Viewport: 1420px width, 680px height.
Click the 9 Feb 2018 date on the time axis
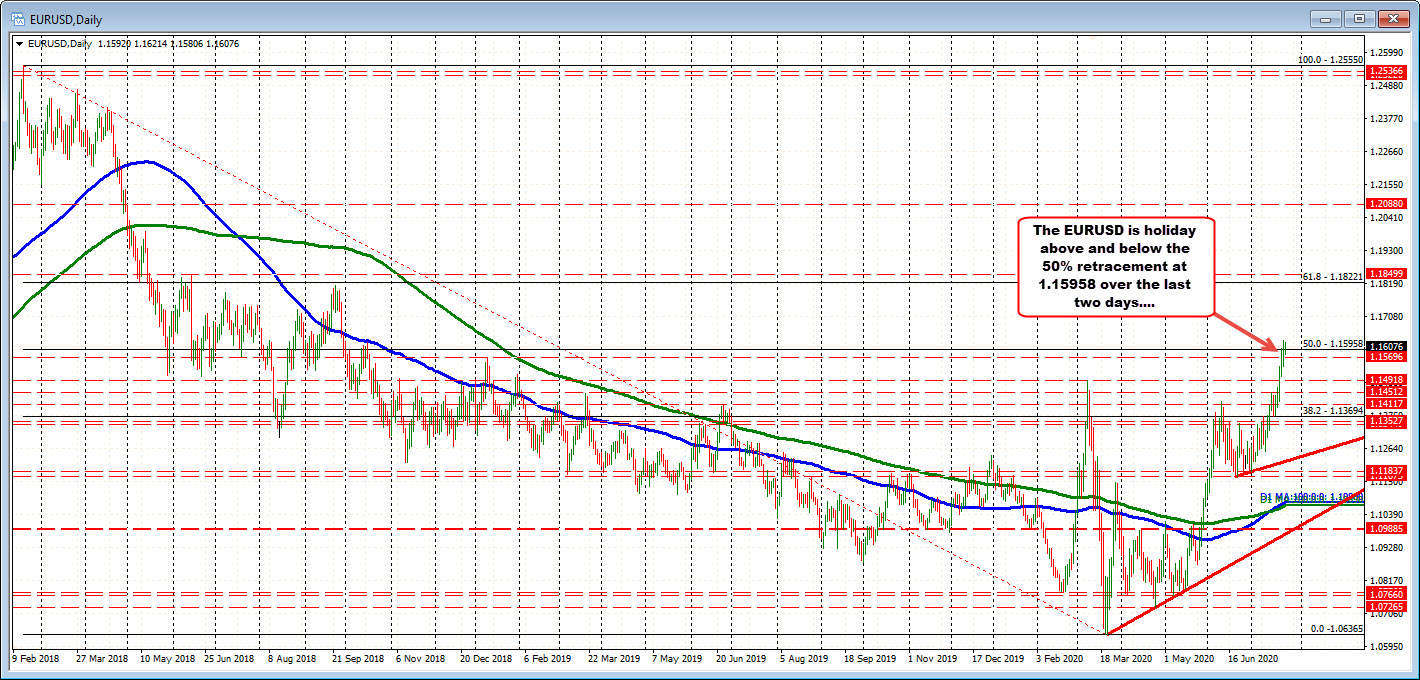tap(35, 659)
